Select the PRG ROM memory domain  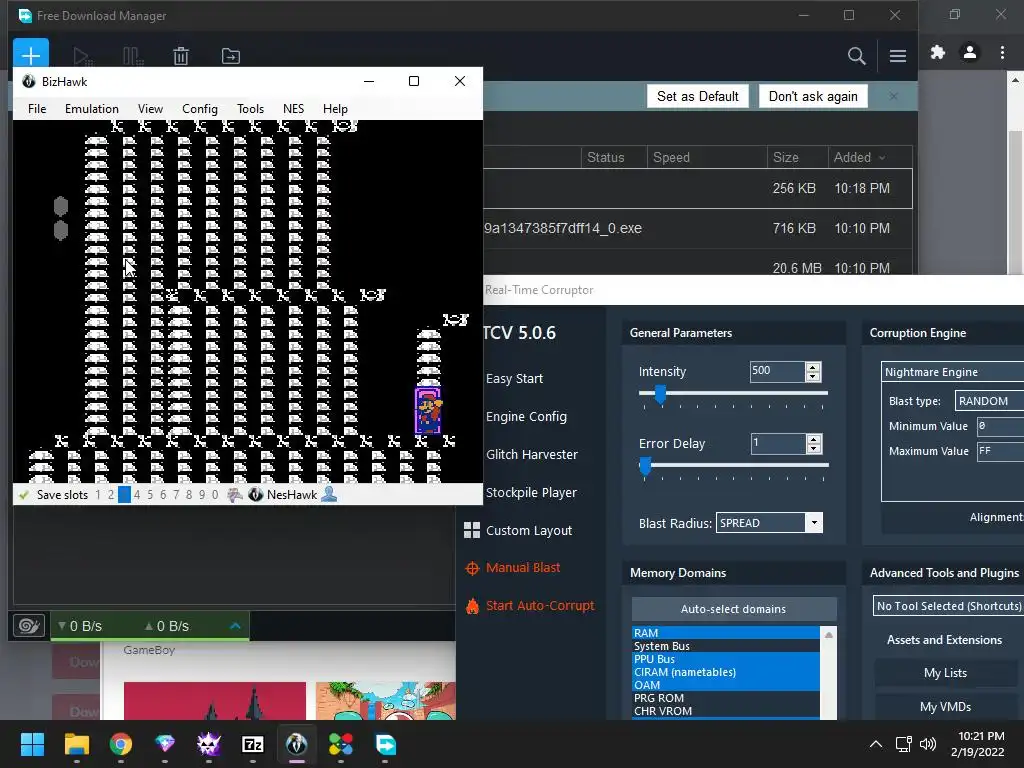(x=726, y=698)
